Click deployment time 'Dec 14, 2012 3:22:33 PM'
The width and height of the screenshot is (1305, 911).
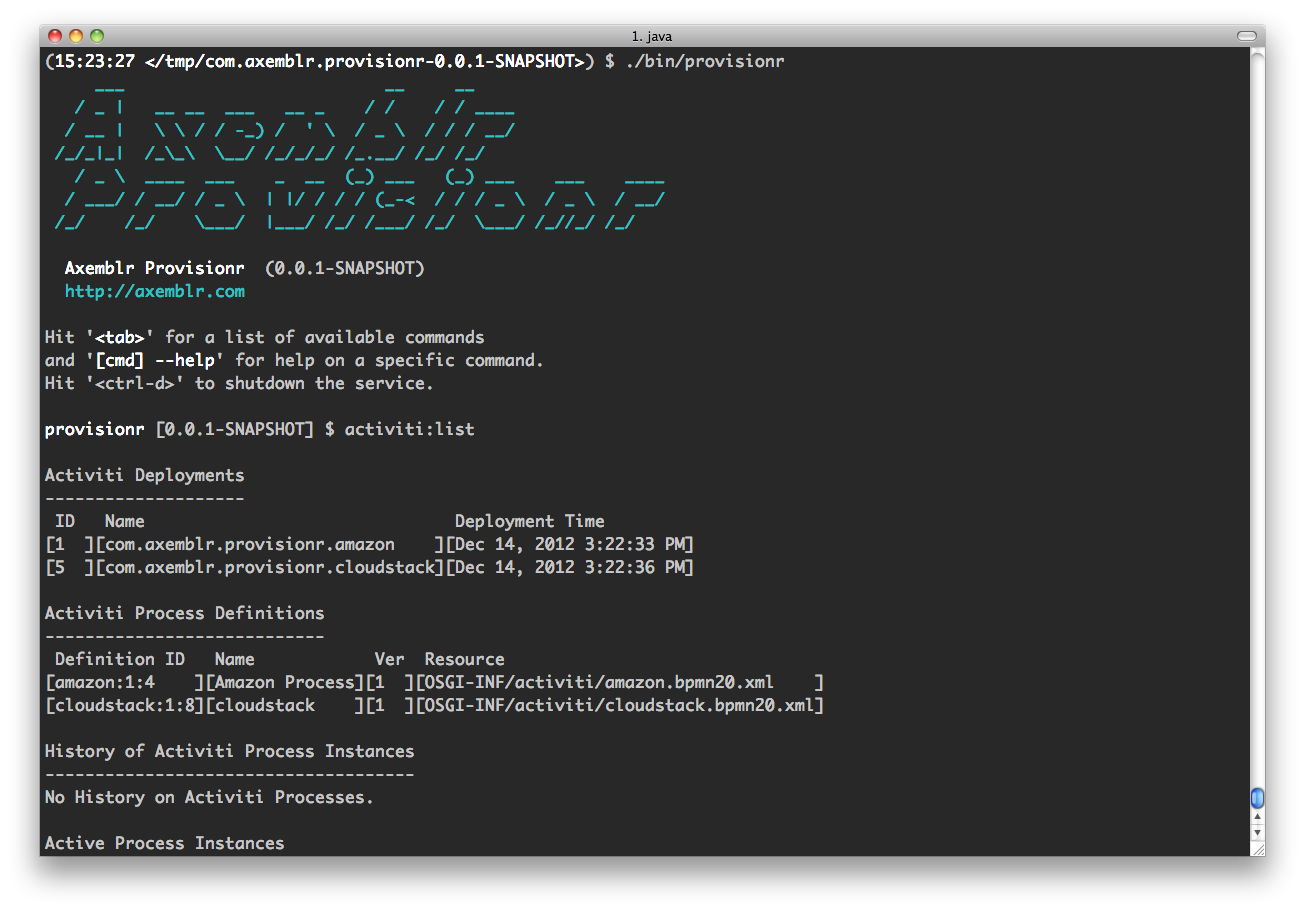click(x=570, y=545)
